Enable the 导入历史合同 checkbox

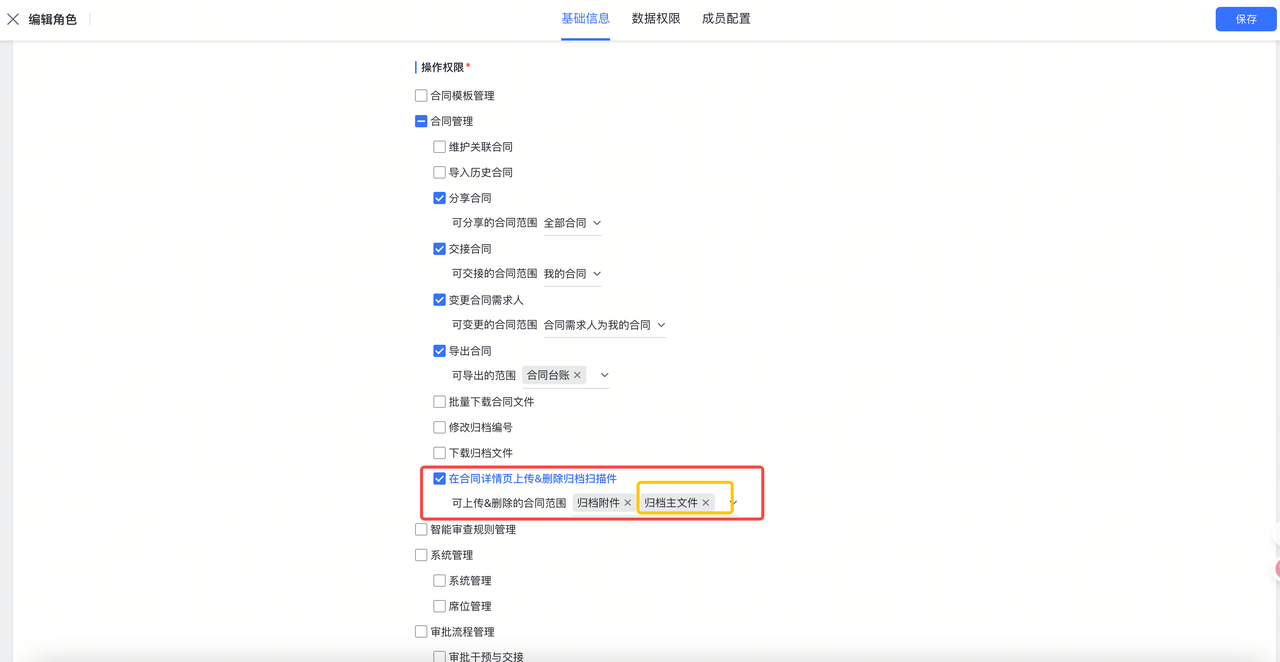point(439,172)
